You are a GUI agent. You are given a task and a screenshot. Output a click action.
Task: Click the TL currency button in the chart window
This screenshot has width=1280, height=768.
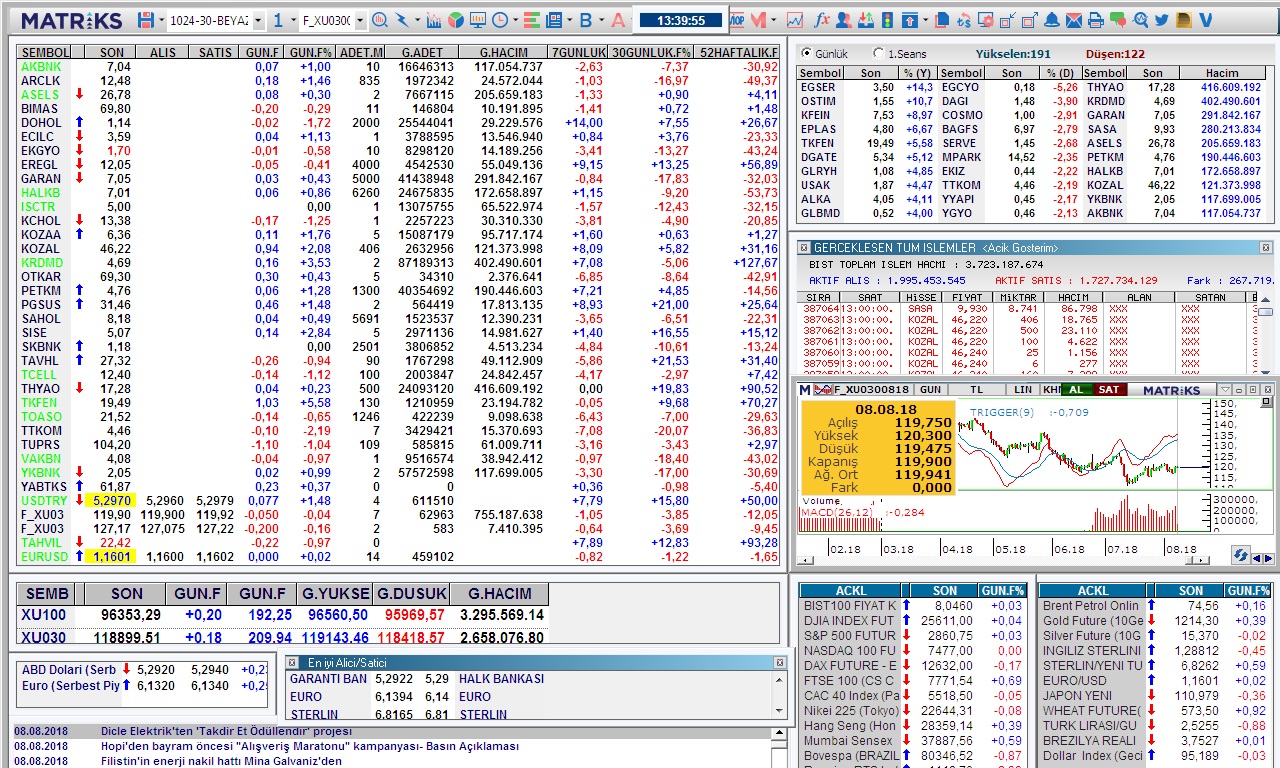click(977, 389)
